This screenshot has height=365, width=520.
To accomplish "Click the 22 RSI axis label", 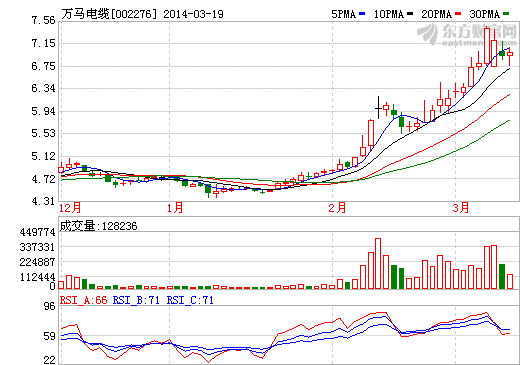I will (50, 360).
